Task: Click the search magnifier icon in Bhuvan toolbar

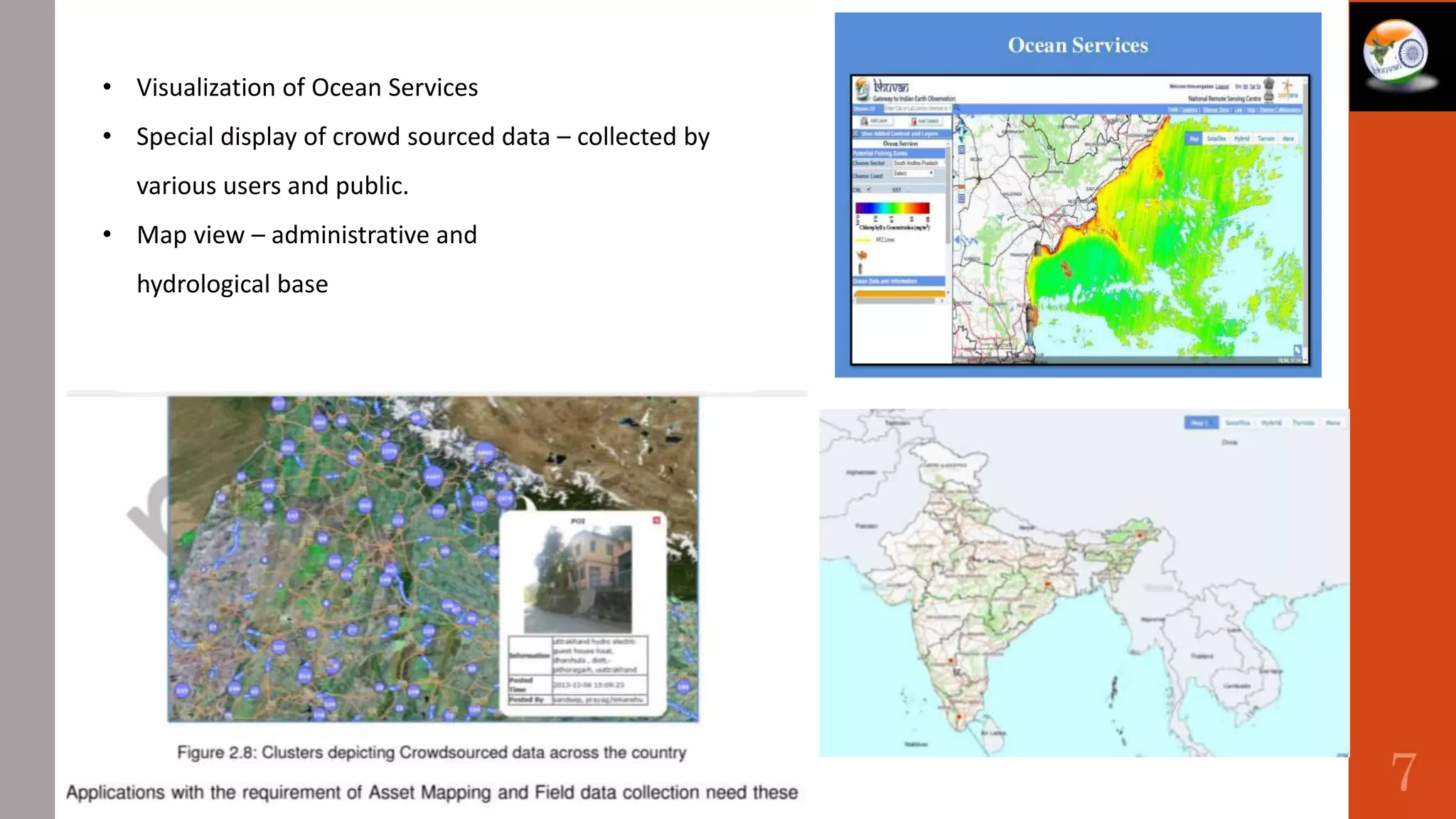Action: (x=957, y=108)
